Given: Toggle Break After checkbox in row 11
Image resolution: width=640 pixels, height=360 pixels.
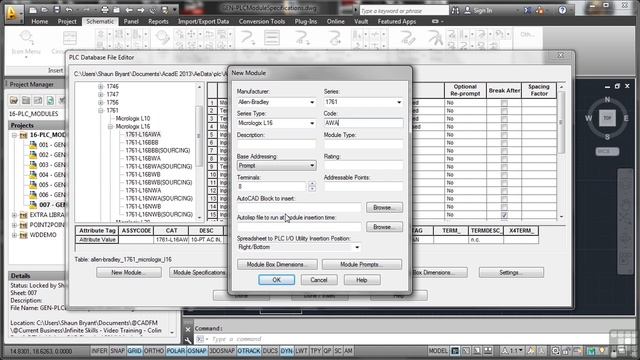Looking at the screenshot, I should (504, 183).
